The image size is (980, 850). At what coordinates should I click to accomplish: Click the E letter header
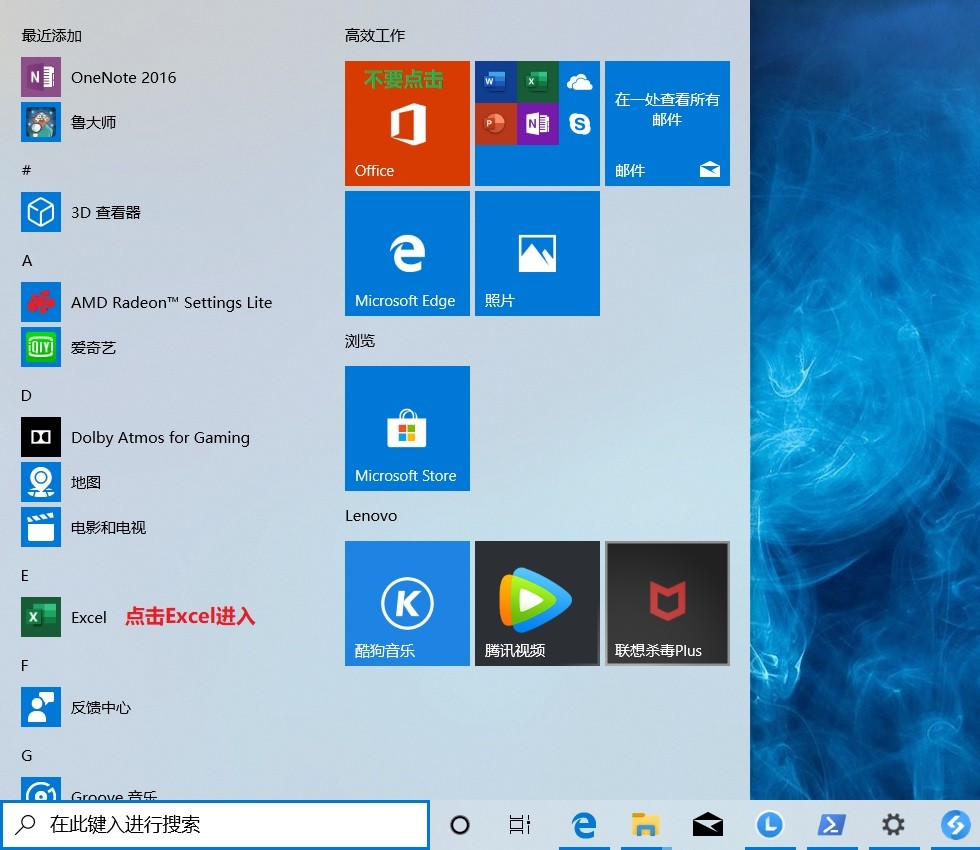25,576
